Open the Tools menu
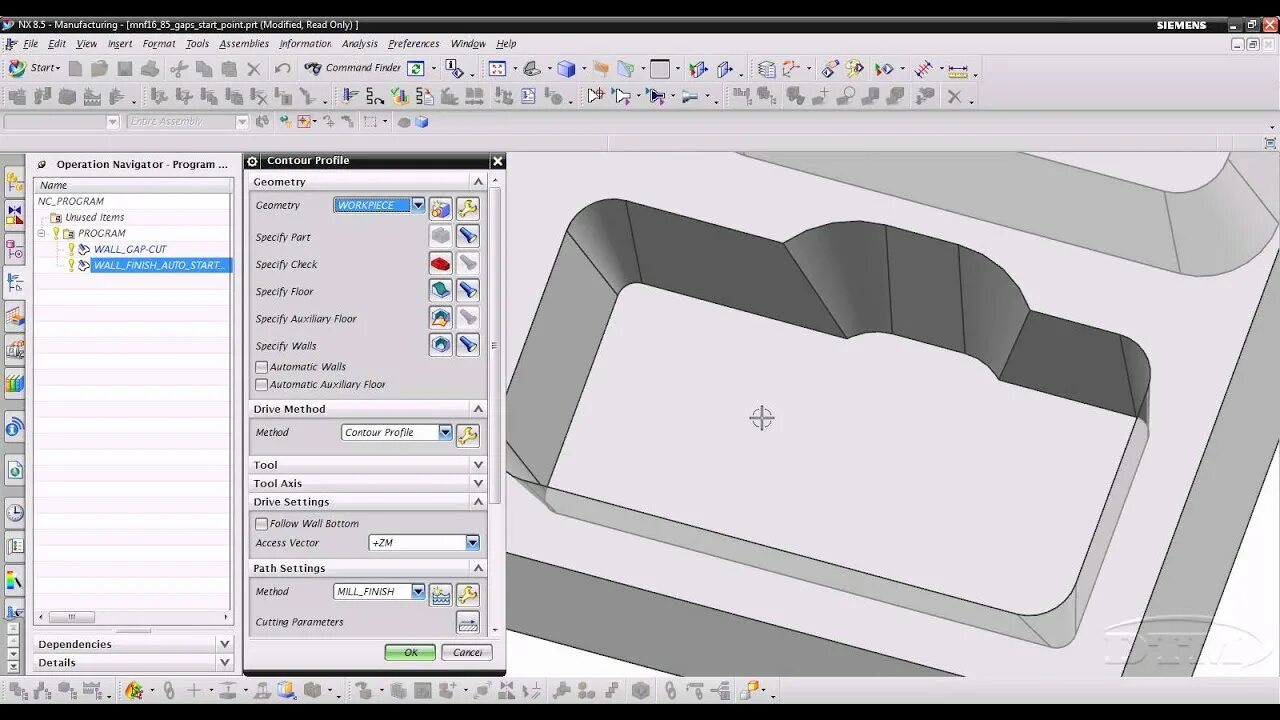This screenshot has width=1280, height=720. [x=198, y=44]
